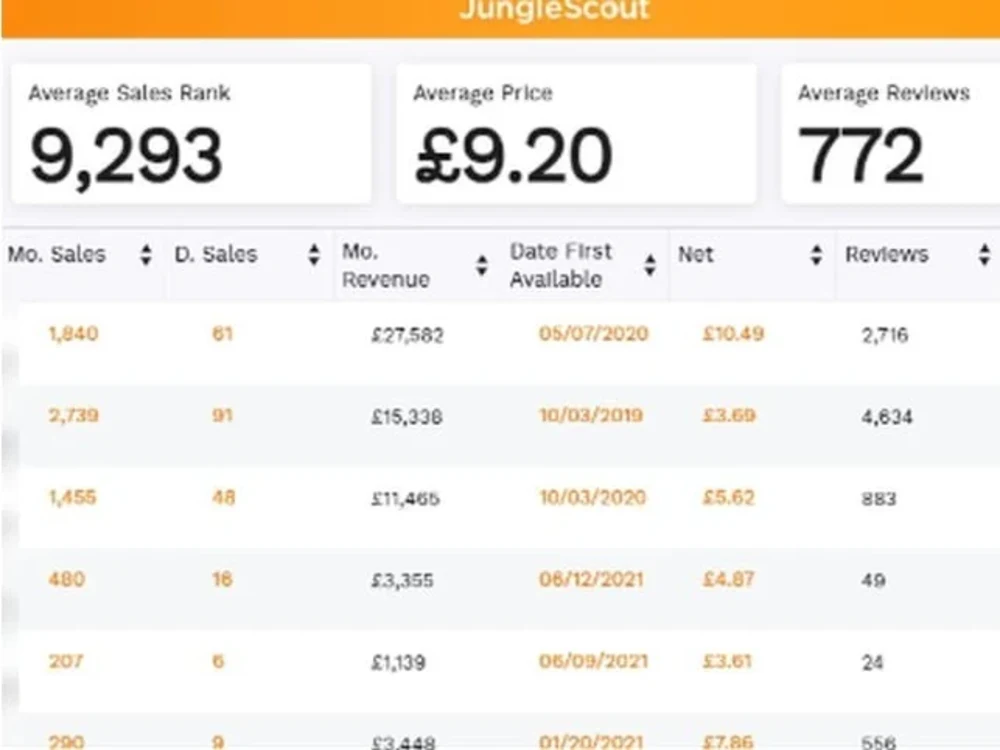Viewport: 1000px width, 750px height.
Task: Open date 10/03/2020 entry
Action: tap(592, 497)
